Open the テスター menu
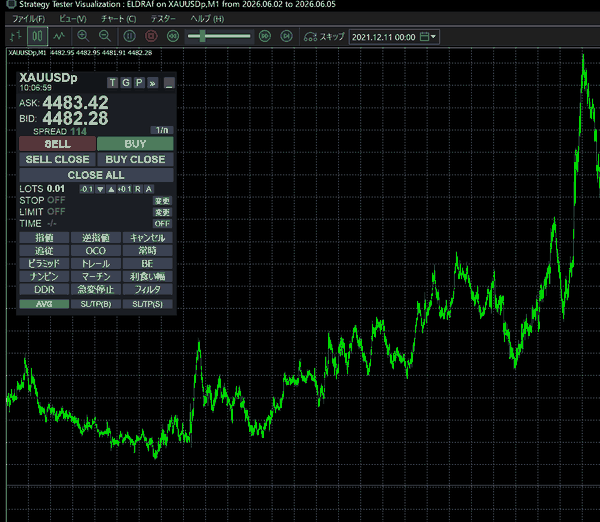 pos(163,19)
